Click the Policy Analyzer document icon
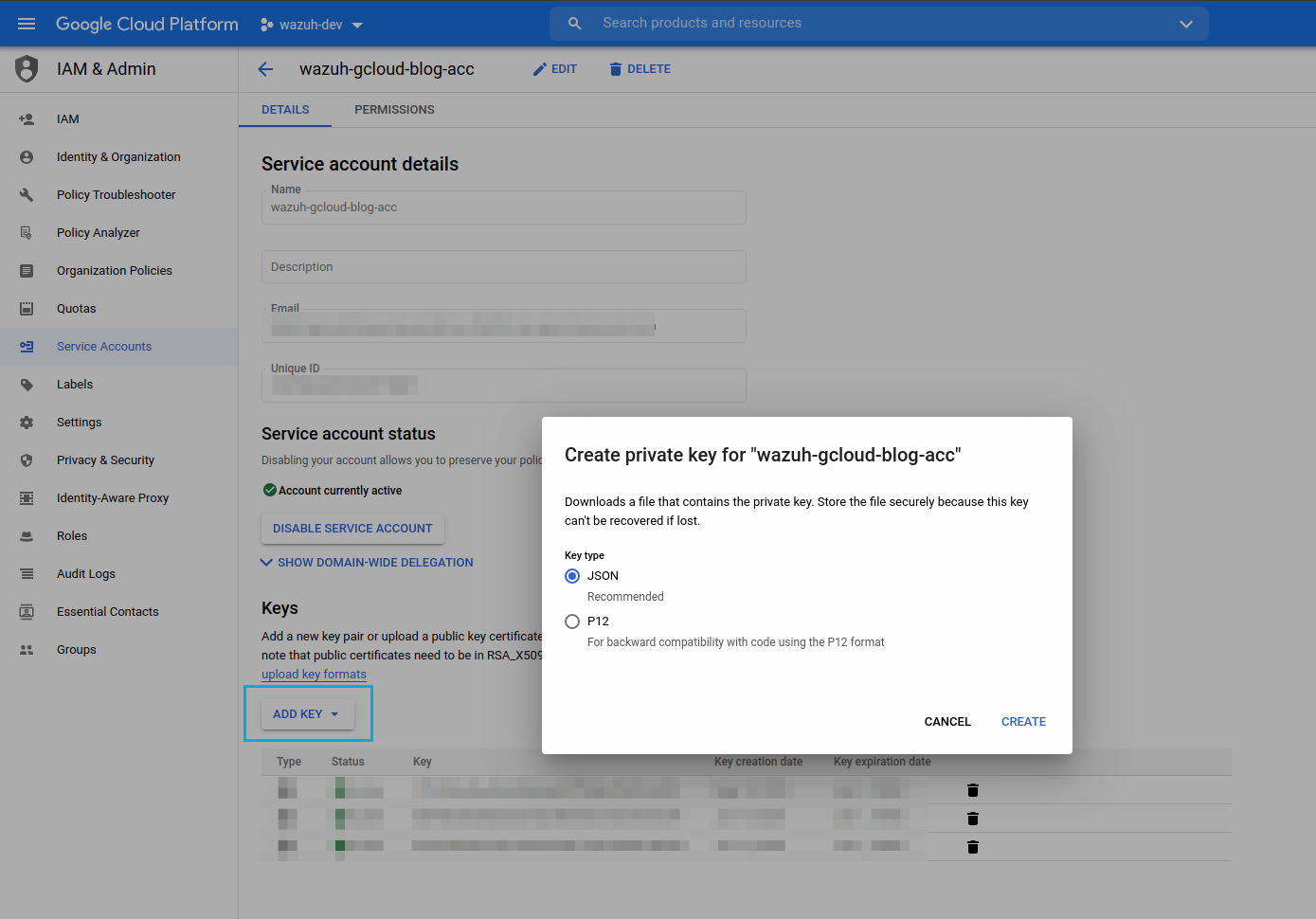This screenshot has height=919, width=1316. tap(27, 233)
